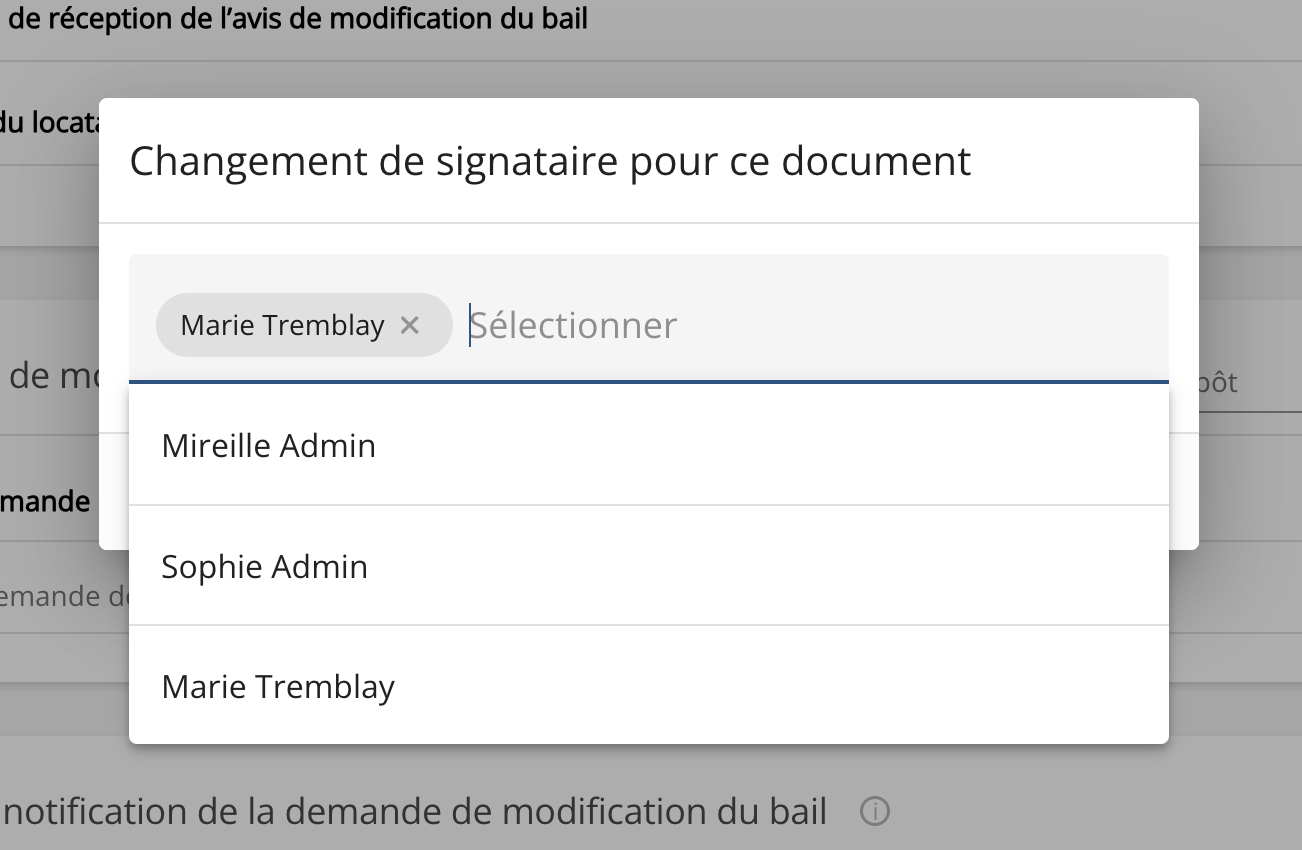Viewport: 1302px width, 850px height.
Task: Click the cut-off de mo heading
Action: tap(52, 376)
